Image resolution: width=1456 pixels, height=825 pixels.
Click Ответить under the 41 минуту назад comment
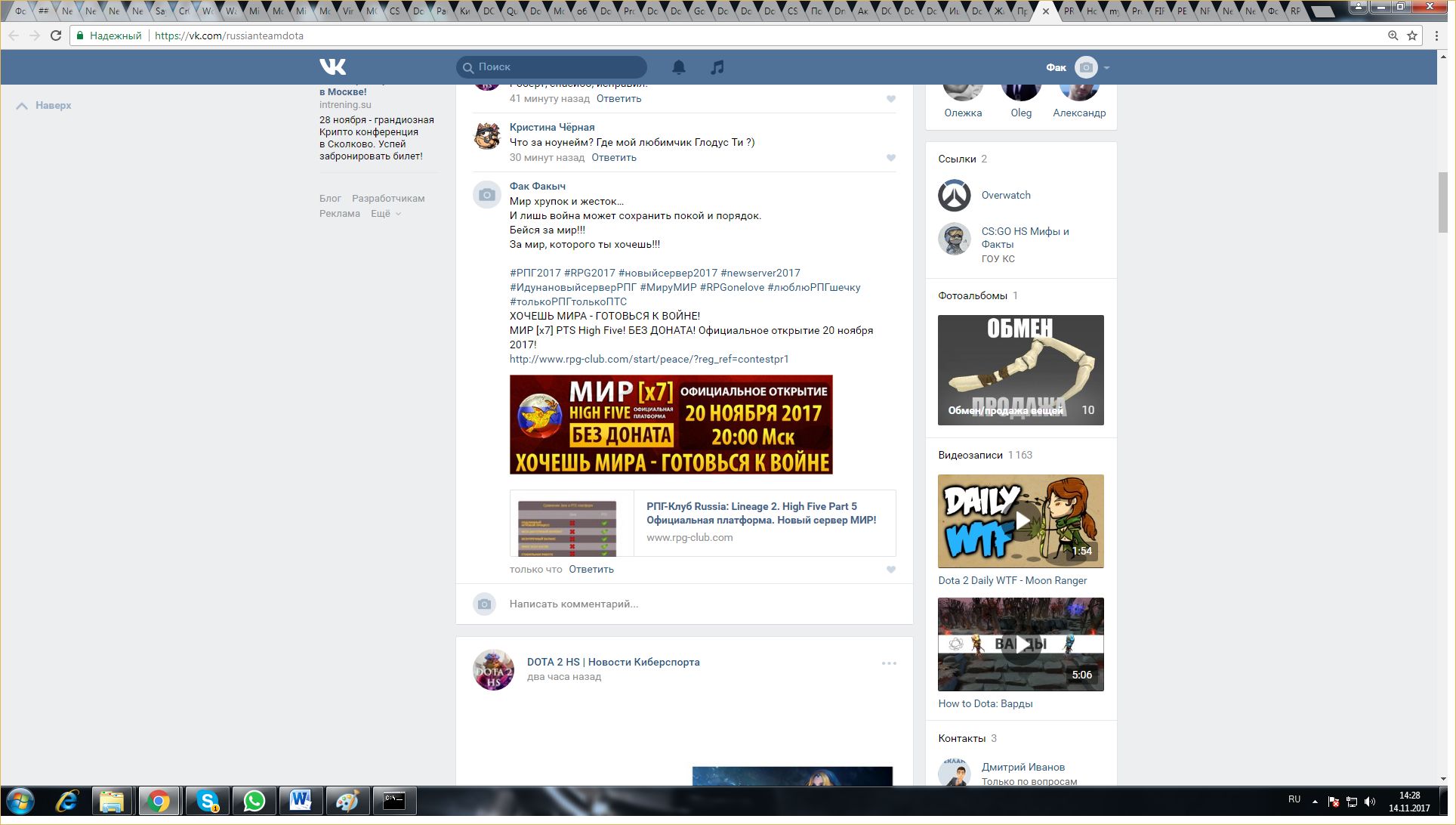(618, 99)
